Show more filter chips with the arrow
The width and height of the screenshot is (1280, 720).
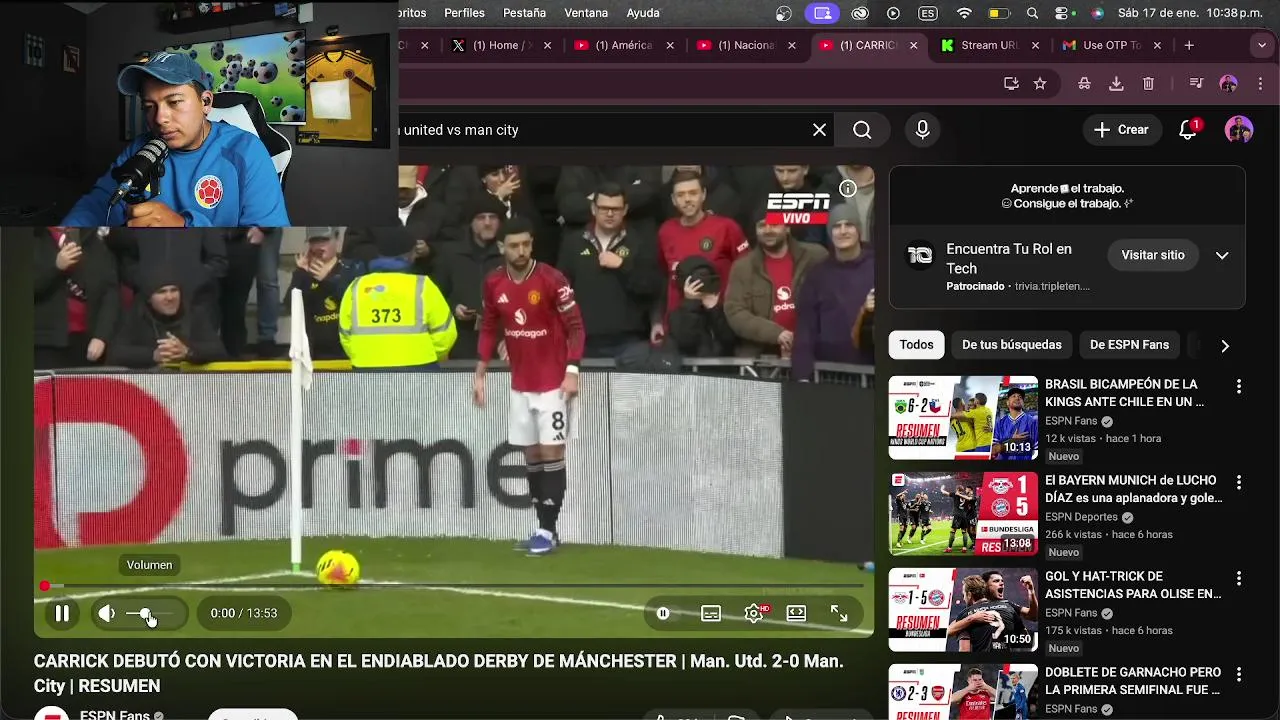pyautogui.click(x=1225, y=345)
